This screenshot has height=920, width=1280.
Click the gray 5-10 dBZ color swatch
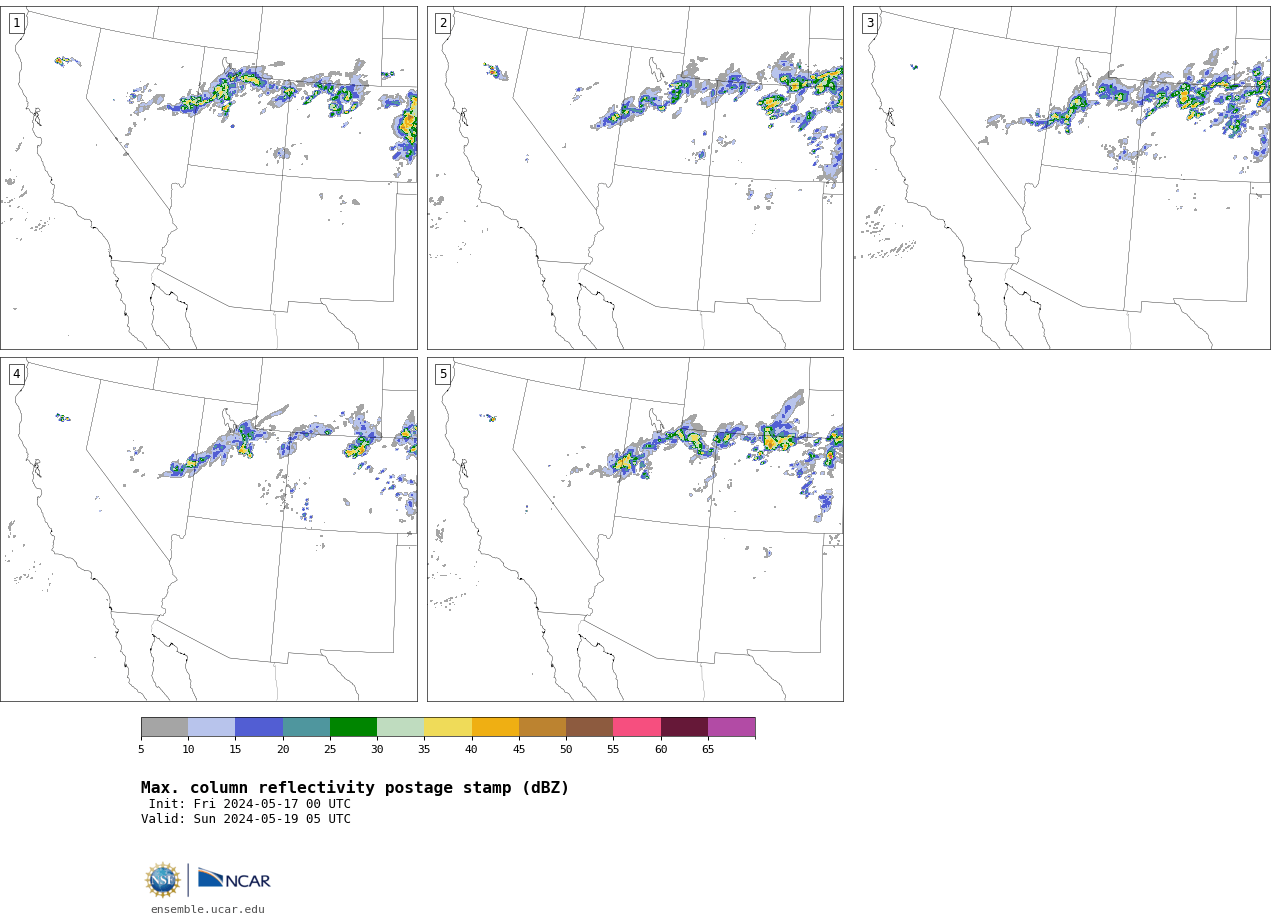click(x=164, y=727)
